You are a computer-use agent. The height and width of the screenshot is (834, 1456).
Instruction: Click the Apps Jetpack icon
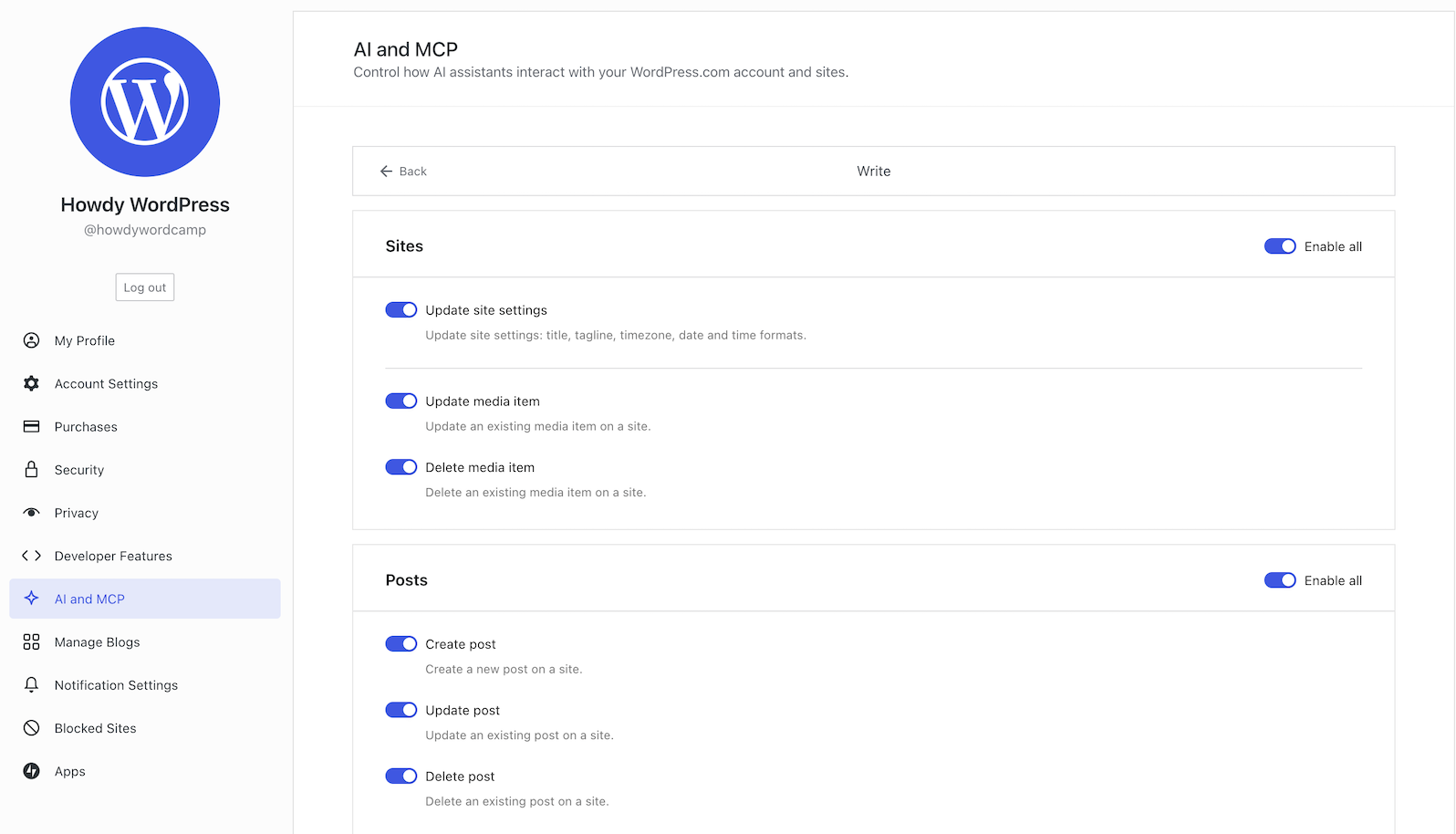tap(31, 770)
